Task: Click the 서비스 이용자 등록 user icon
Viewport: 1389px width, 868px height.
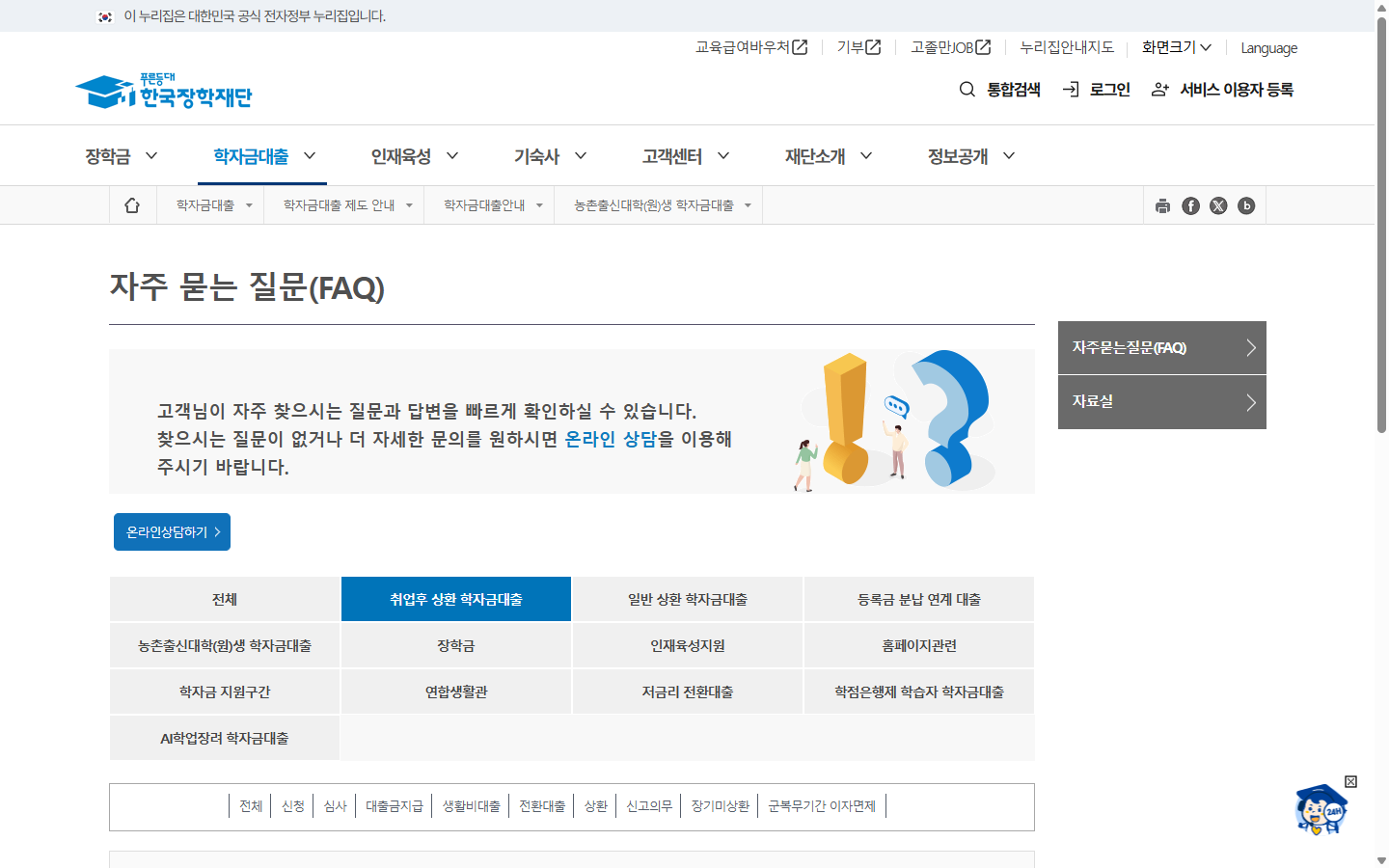Action: [x=1160, y=90]
